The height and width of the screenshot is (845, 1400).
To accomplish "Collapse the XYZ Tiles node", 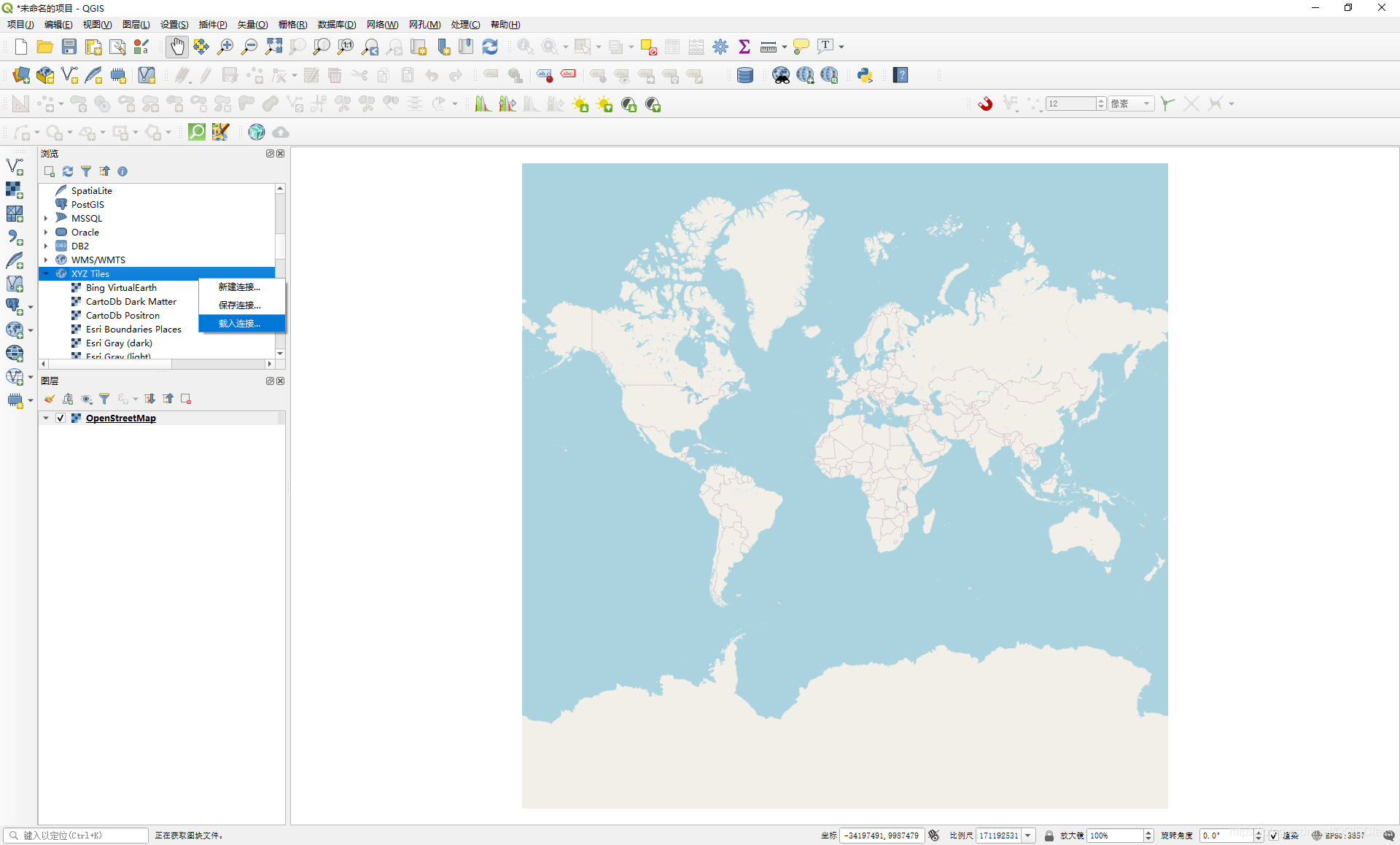I will tap(46, 273).
